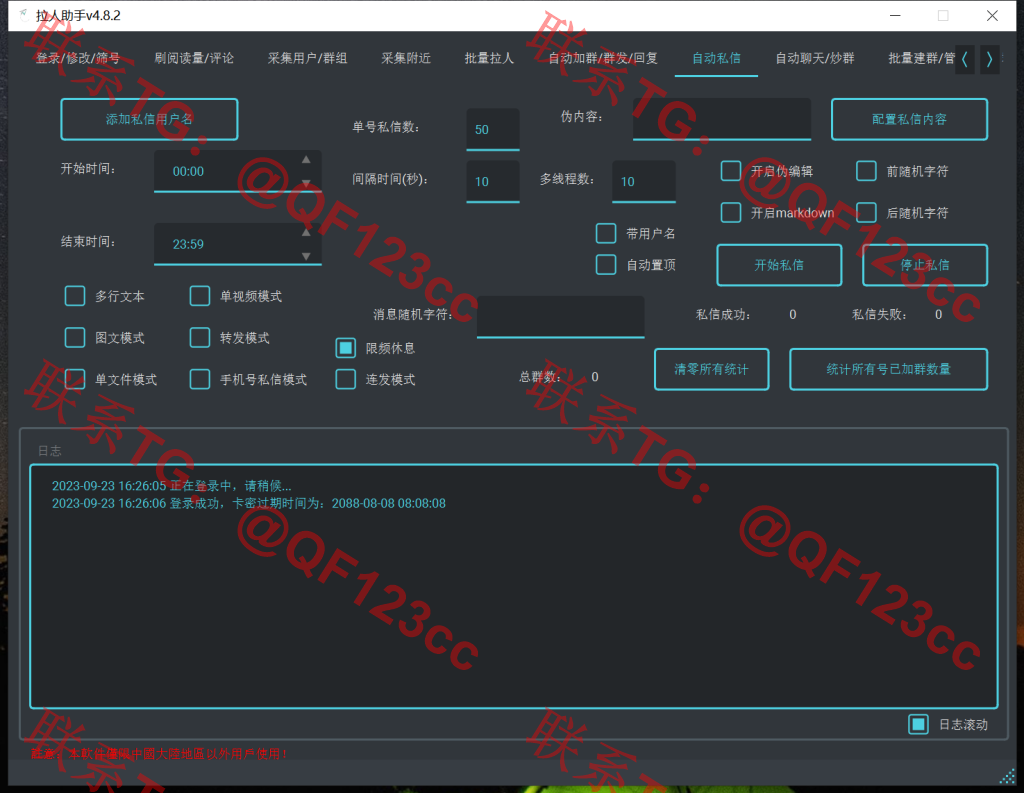Click 统计所有号已加群数量 button
This screenshot has height=793, width=1024.
[888, 369]
